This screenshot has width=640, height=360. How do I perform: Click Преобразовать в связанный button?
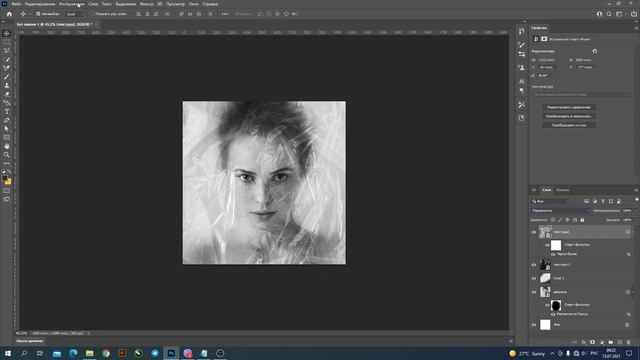pos(569,116)
